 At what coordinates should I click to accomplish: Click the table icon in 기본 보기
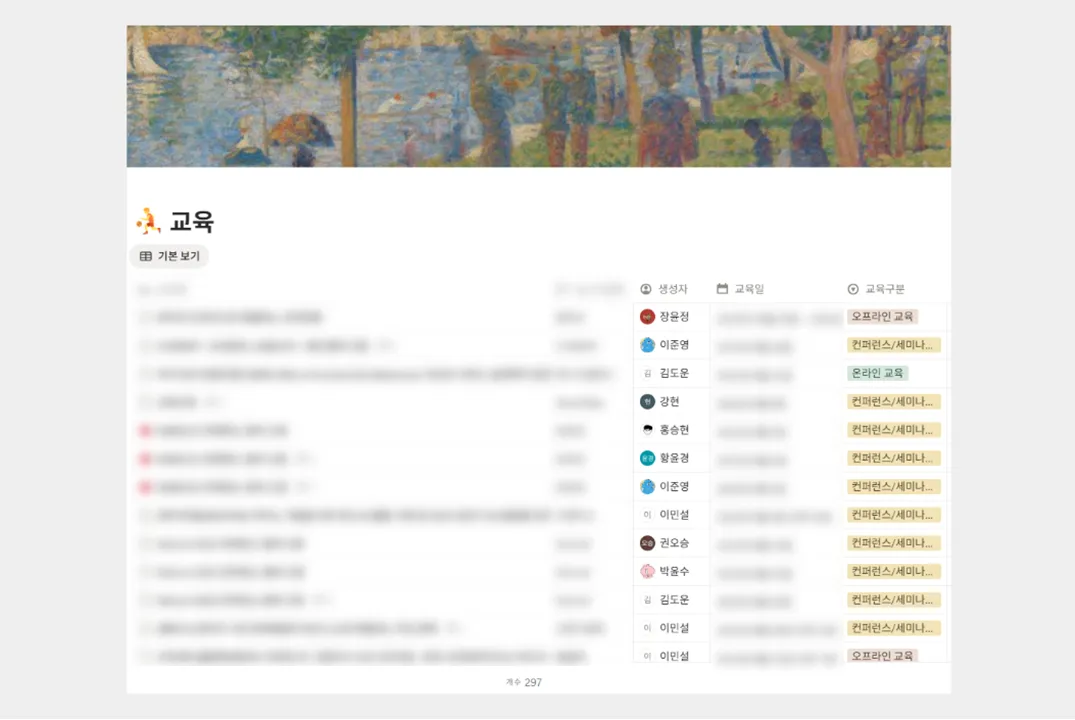pos(146,256)
